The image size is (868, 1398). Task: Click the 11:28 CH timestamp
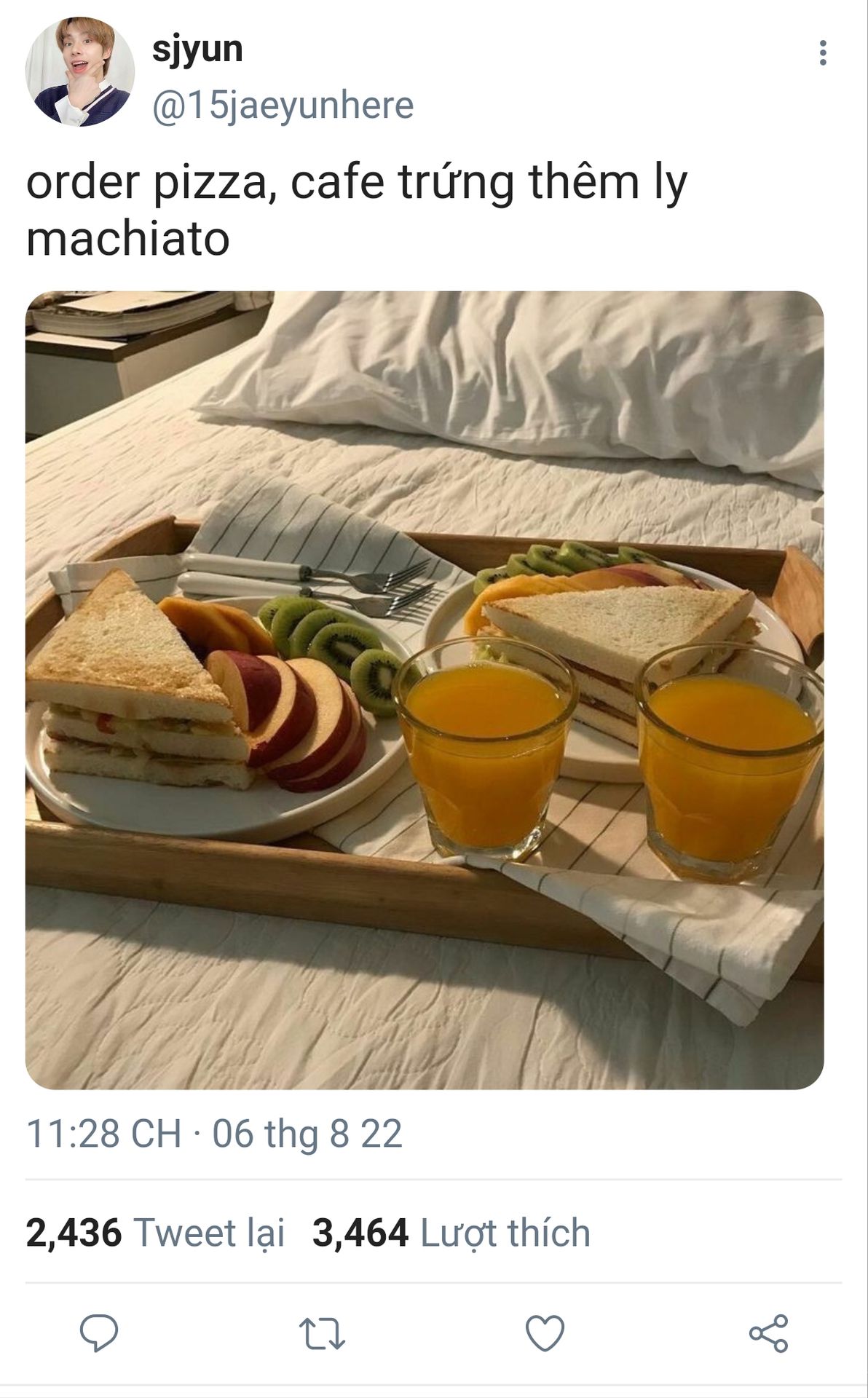(103, 1134)
